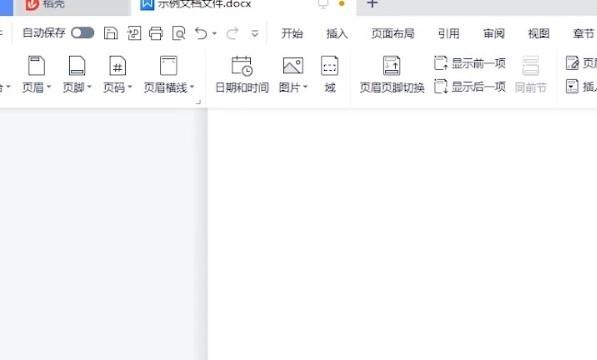Viewport: 597px width, 360px height.
Task: Click the document page editing area
Action: point(402,234)
